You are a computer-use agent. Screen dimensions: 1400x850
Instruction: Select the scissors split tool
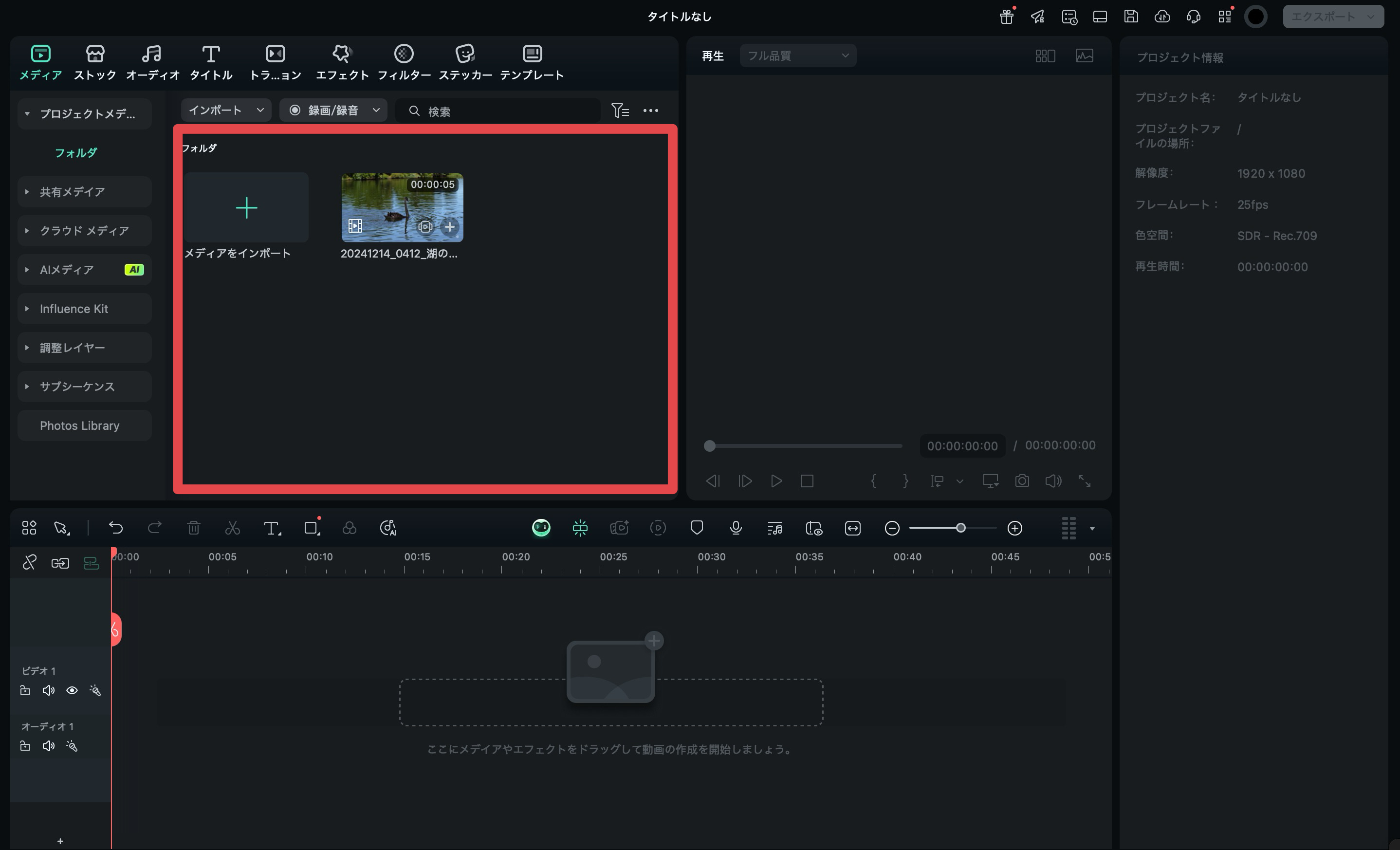tap(232, 528)
